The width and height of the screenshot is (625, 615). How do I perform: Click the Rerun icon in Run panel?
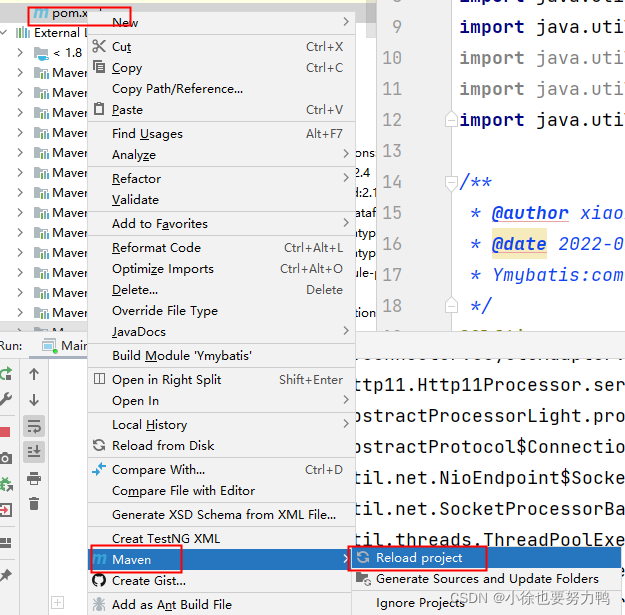click(6, 374)
